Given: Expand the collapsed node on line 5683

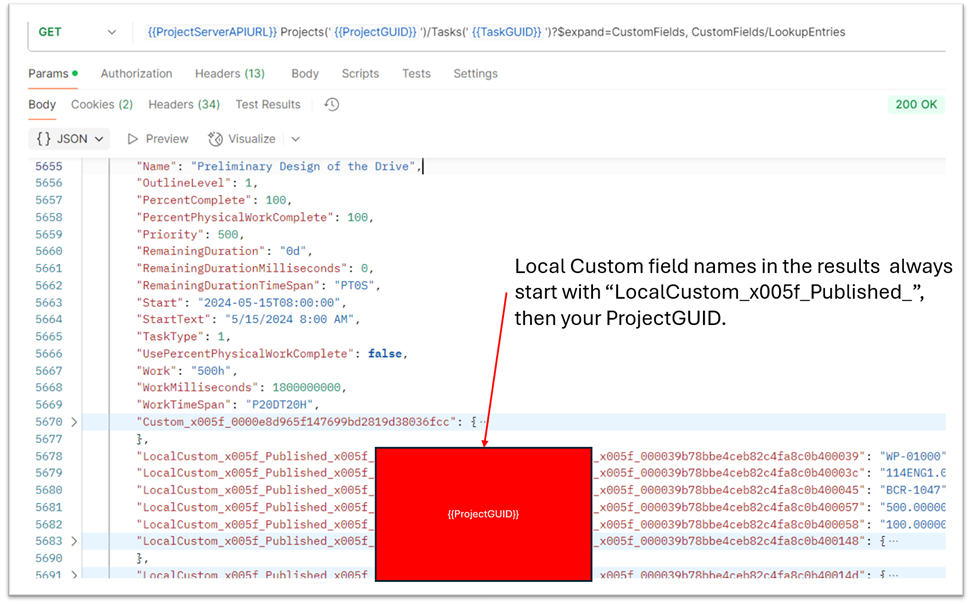Looking at the screenshot, I should [74, 541].
